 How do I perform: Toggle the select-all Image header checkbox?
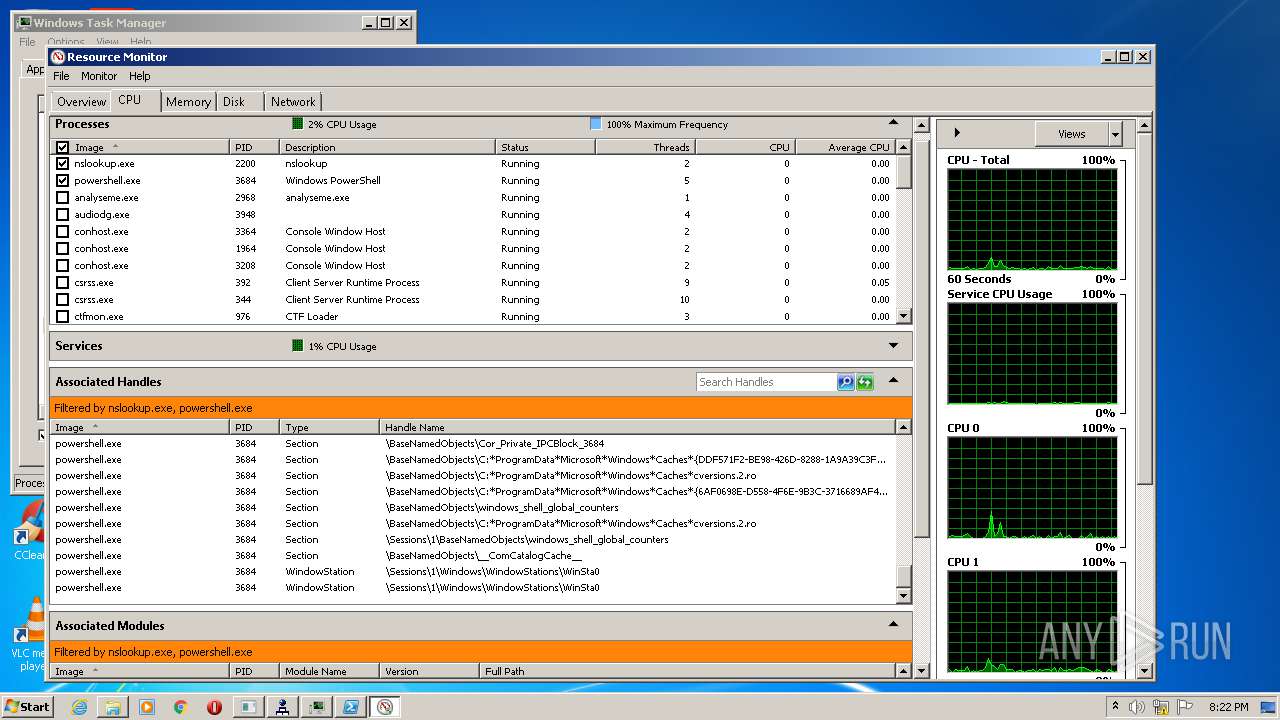point(63,147)
